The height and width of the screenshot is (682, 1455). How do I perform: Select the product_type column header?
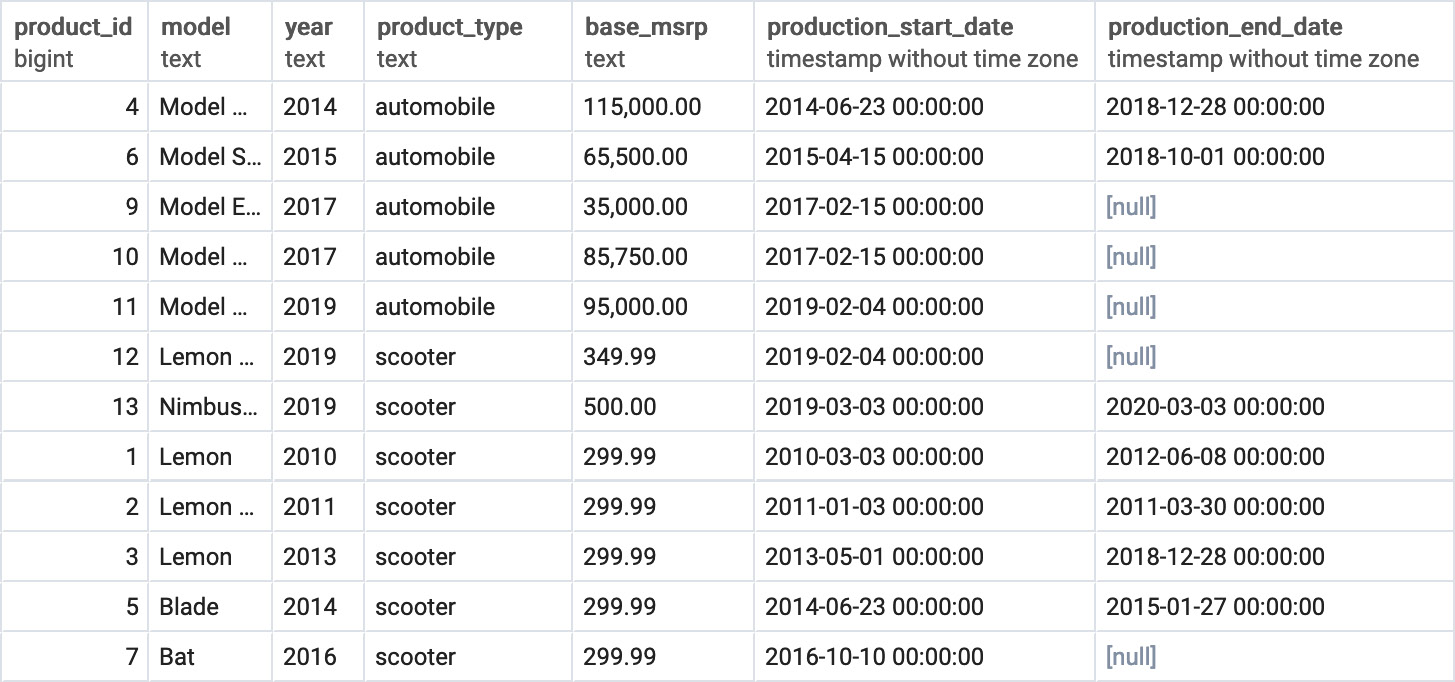pos(468,41)
